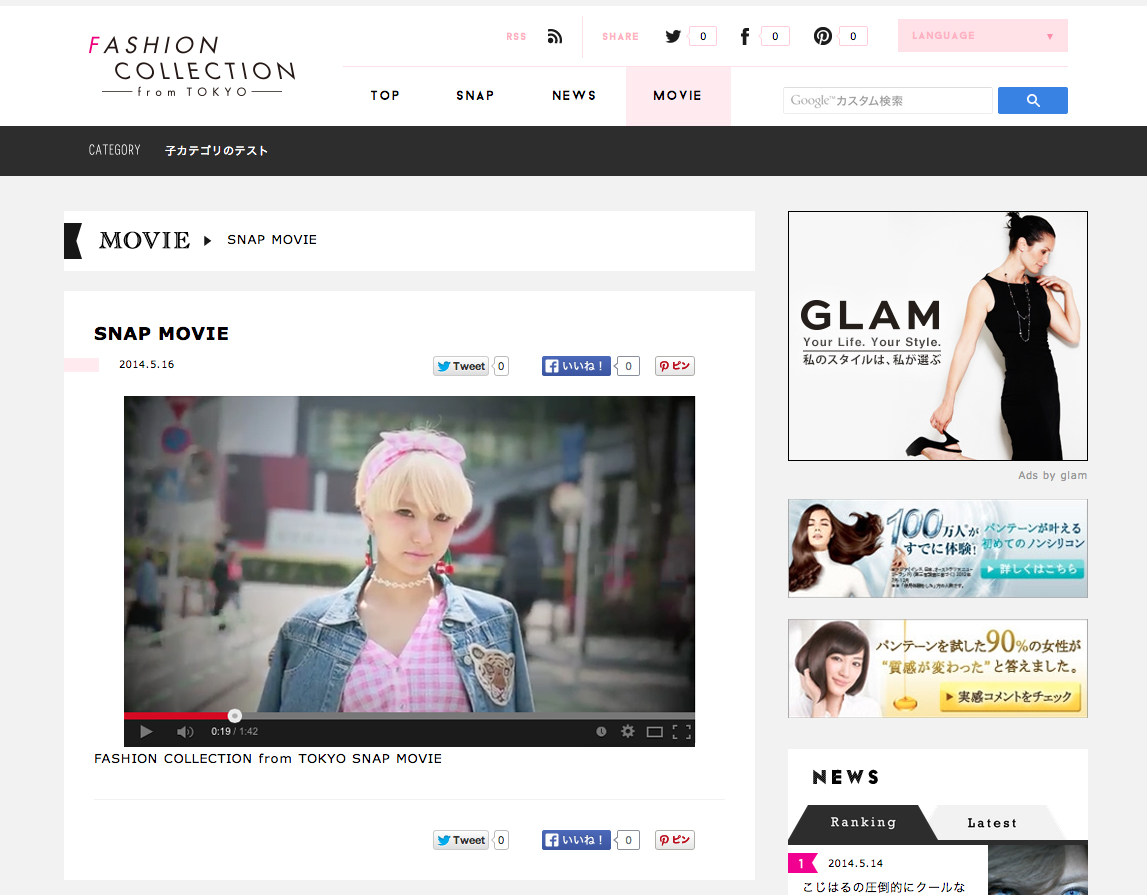Open video settings gear icon
Image resolution: width=1147 pixels, height=895 pixels.
(628, 731)
